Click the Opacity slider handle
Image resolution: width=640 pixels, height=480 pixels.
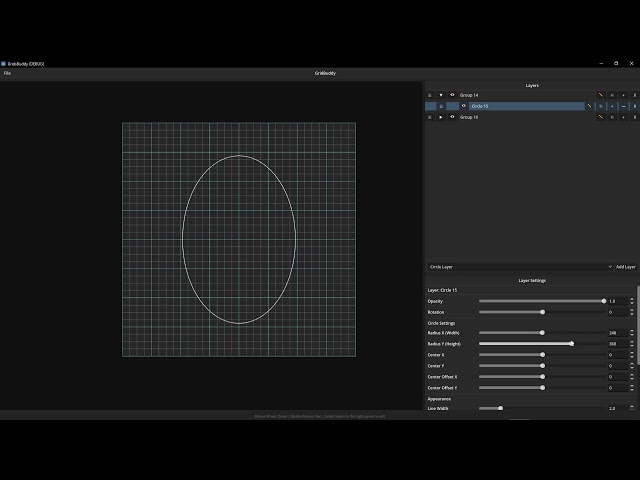pyautogui.click(x=604, y=301)
